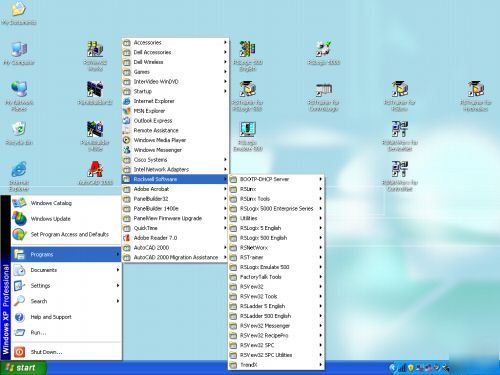Open RSView32 RecipePro menu folder
This screenshot has height=375, width=500.
(x=276, y=335)
